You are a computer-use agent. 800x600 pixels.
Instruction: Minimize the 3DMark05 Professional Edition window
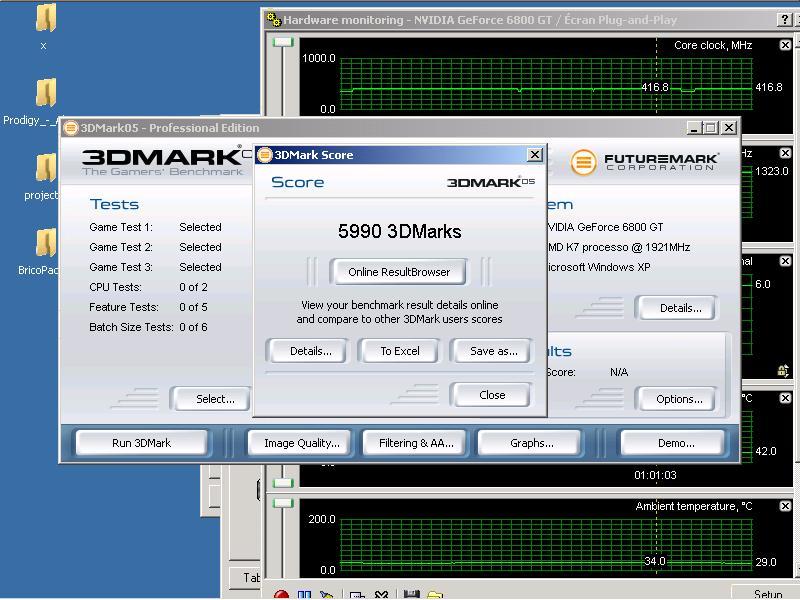coord(694,128)
